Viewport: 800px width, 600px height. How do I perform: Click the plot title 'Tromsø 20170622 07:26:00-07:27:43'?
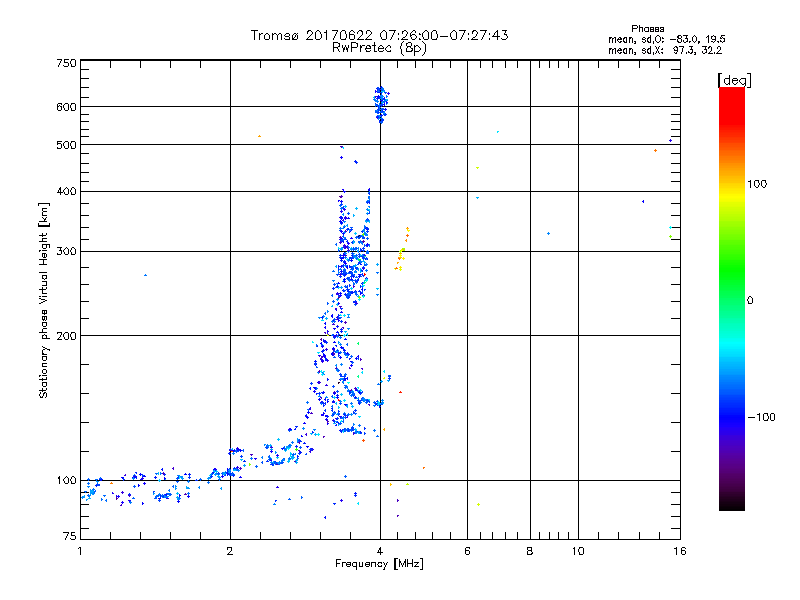pyautogui.click(x=379, y=35)
